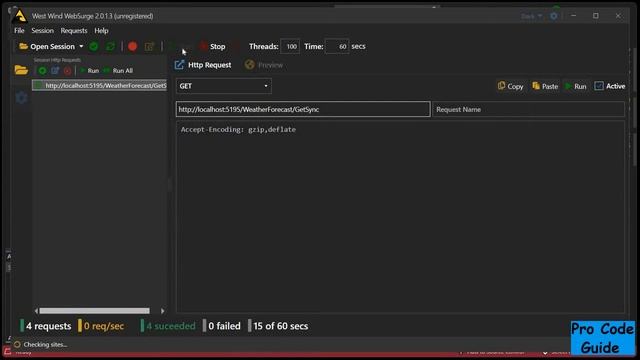Click the Request Name field
Screen dimensions: 640x360
coord(528,109)
